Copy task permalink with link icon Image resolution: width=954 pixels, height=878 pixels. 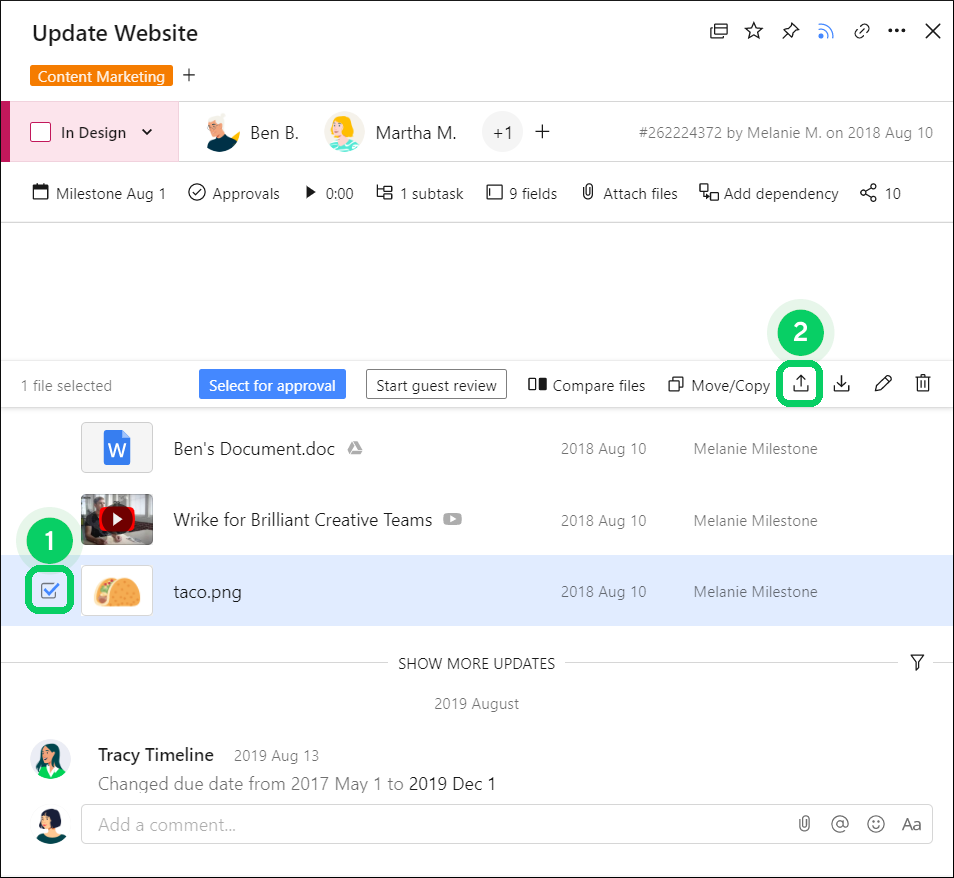pos(861,32)
